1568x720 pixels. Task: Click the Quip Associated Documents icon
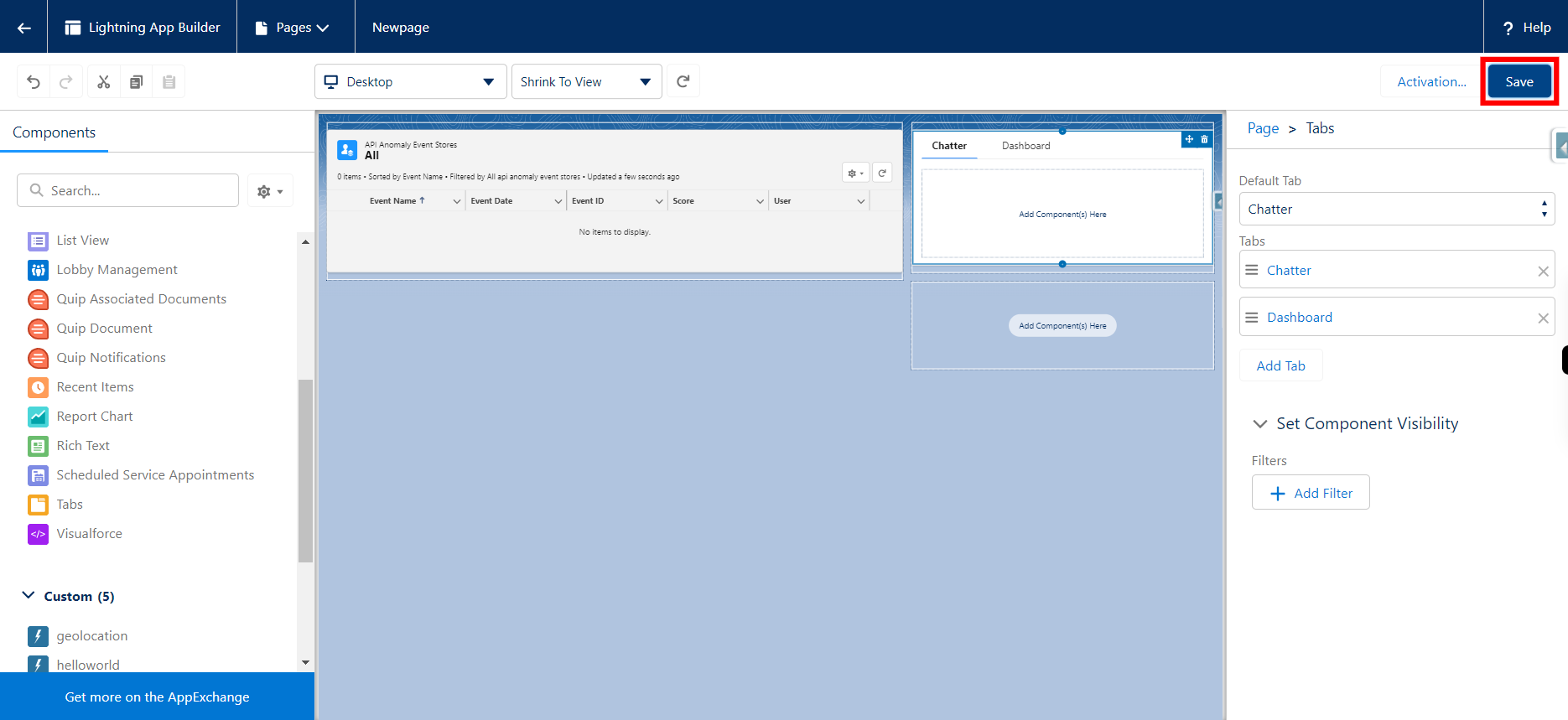(x=38, y=299)
